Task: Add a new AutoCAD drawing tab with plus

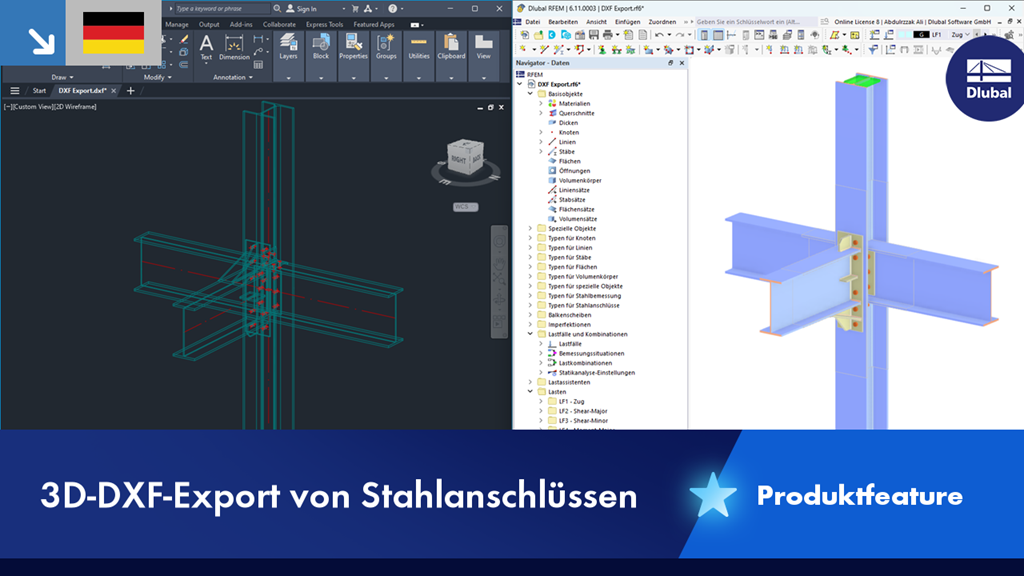Action: pos(130,91)
